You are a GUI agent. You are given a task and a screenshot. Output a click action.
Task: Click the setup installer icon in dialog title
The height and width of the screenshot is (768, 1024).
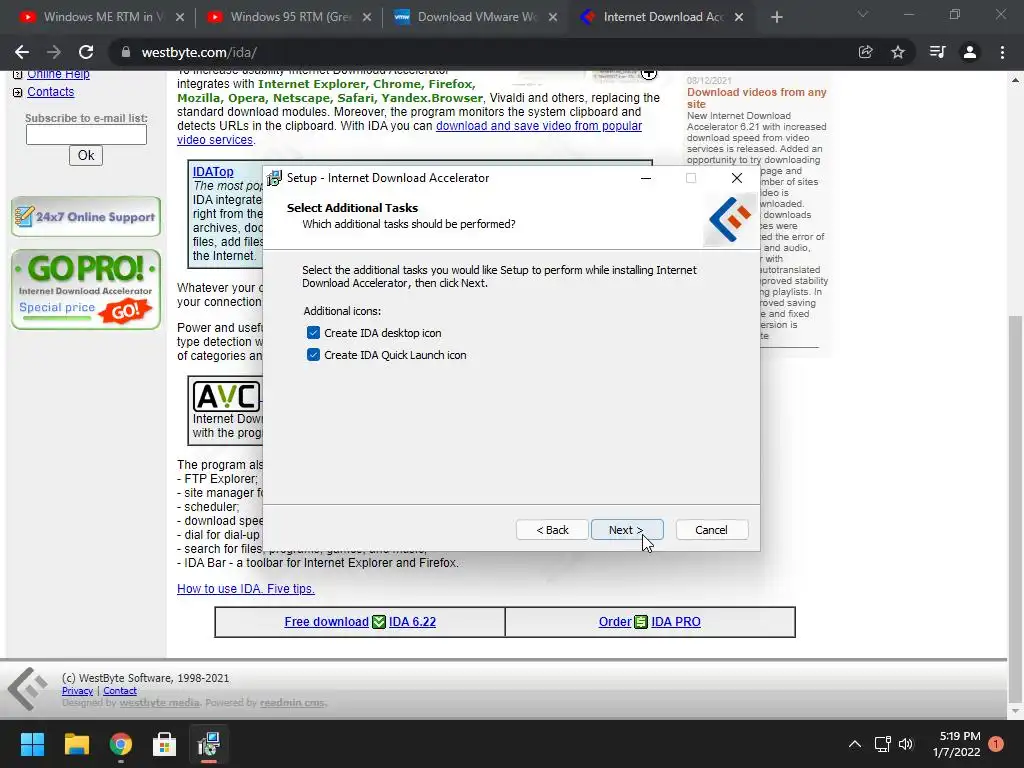coord(274,178)
